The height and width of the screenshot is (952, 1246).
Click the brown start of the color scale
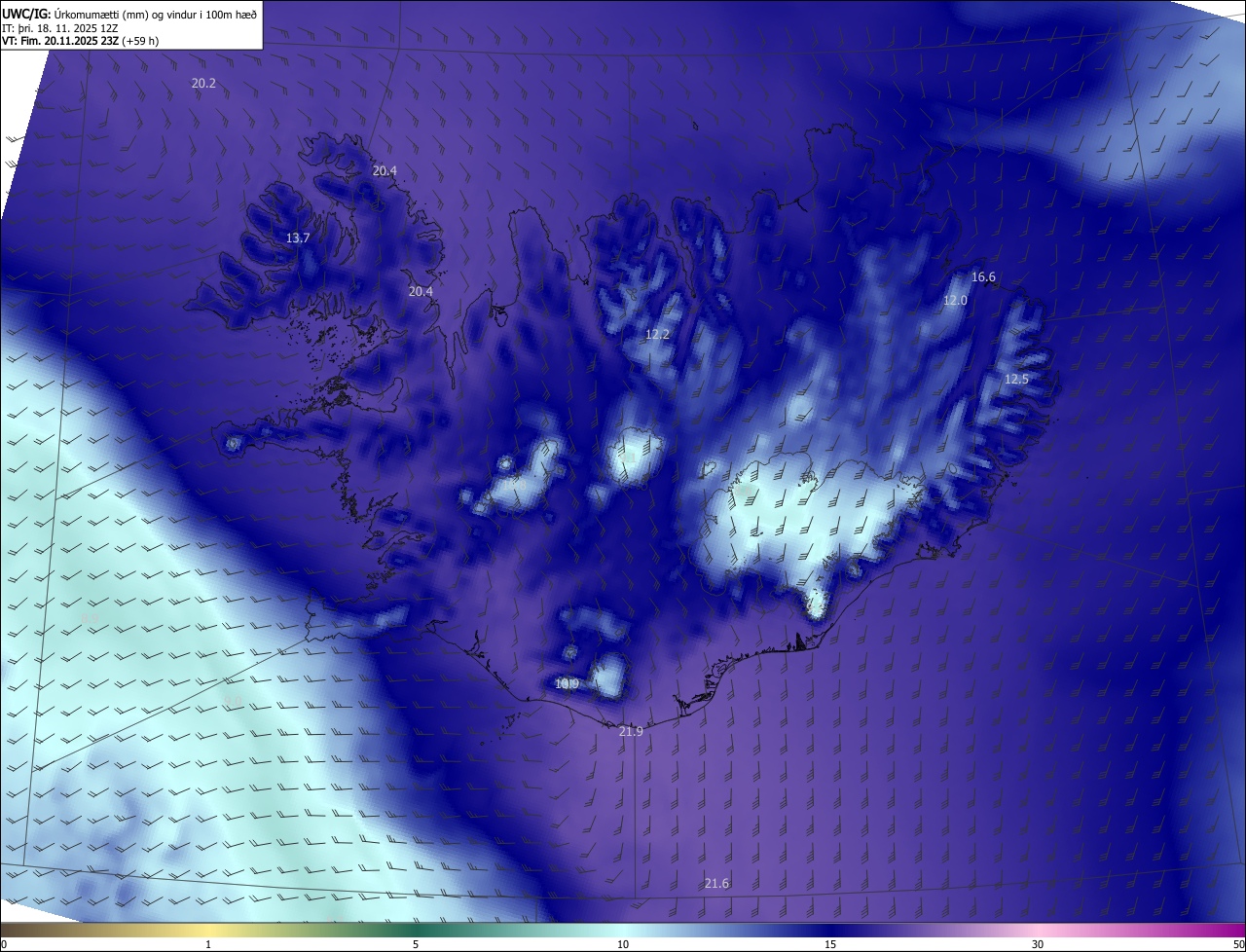(x=15, y=931)
